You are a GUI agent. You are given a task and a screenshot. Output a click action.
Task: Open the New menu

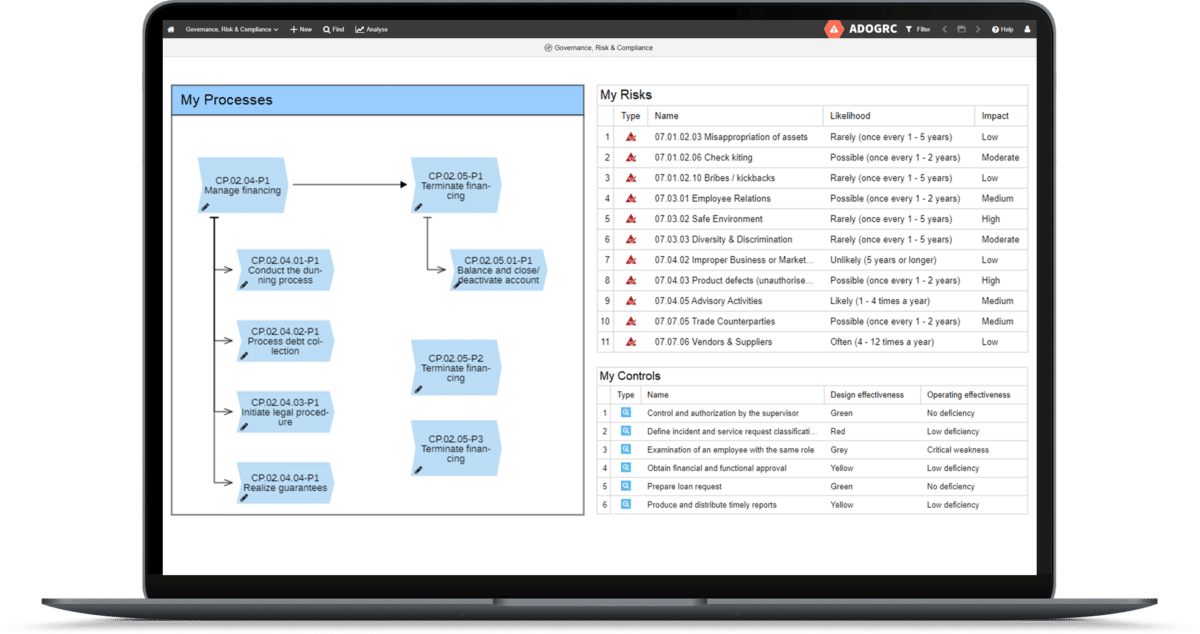[299, 29]
